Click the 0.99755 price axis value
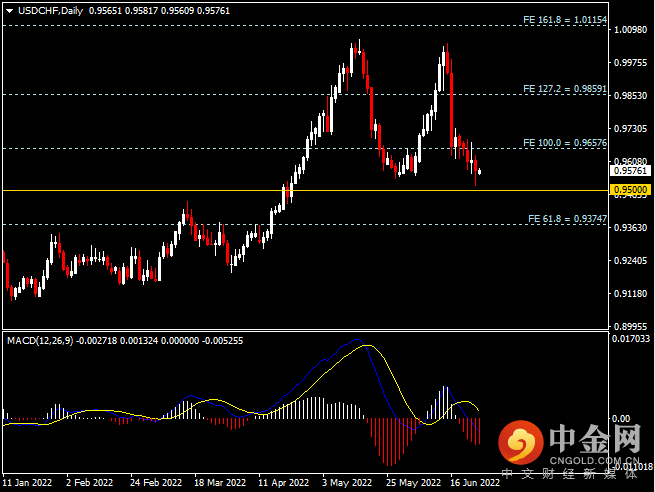The height and width of the screenshot is (492, 655). [630, 63]
